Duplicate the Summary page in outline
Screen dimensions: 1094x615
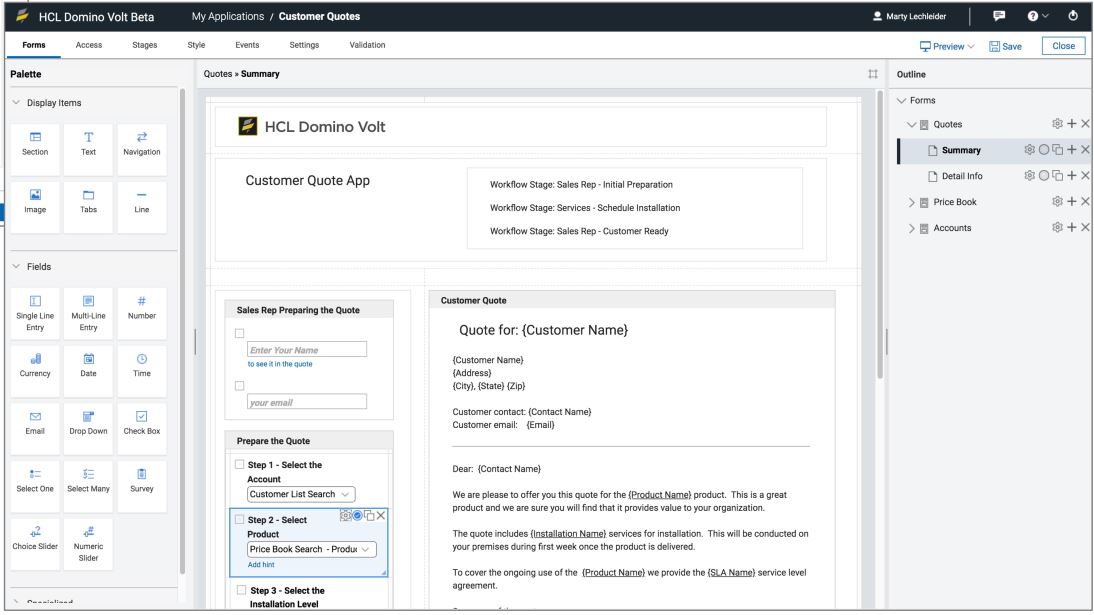[x=1058, y=149]
